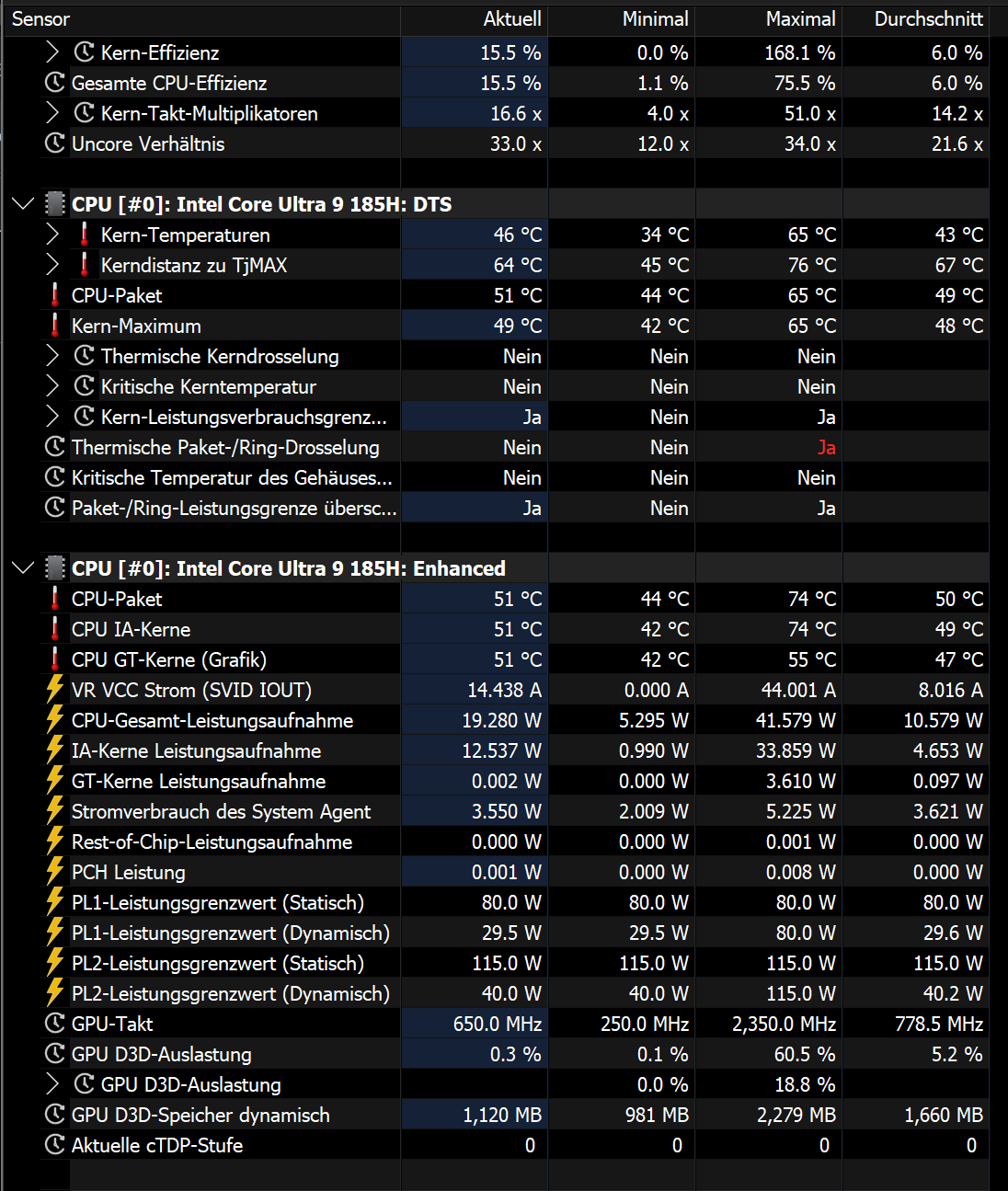Click the 18.8 % maximum value
The image size is (1008, 1191).
(x=807, y=1084)
